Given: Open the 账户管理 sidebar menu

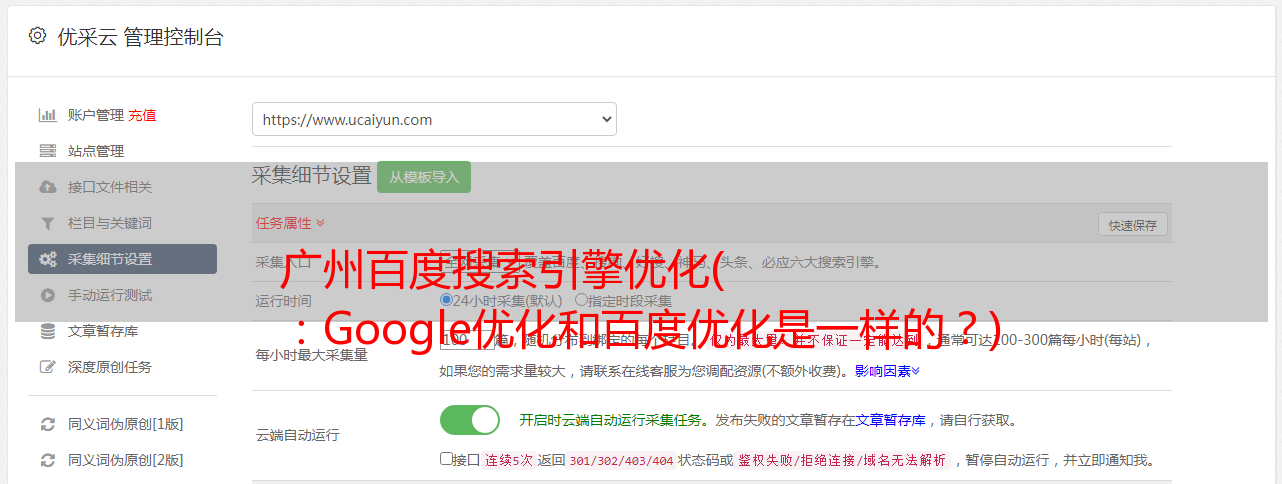Looking at the screenshot, I should 96,115.
